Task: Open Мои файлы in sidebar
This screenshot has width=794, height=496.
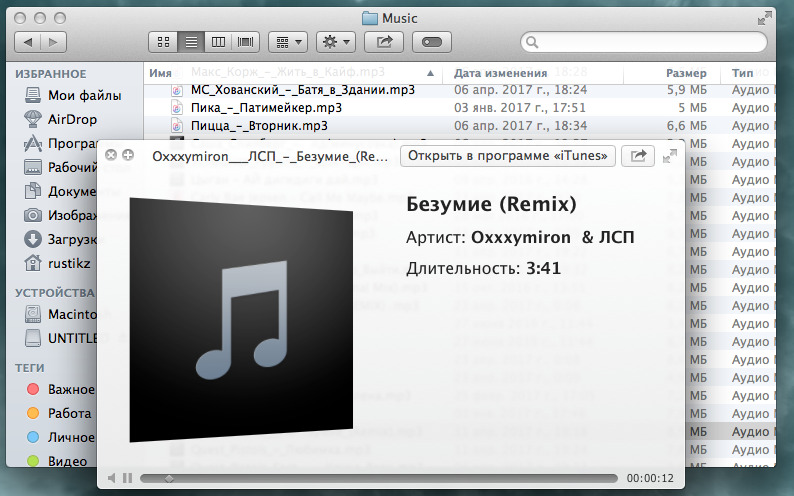Action: pos(73,95)
